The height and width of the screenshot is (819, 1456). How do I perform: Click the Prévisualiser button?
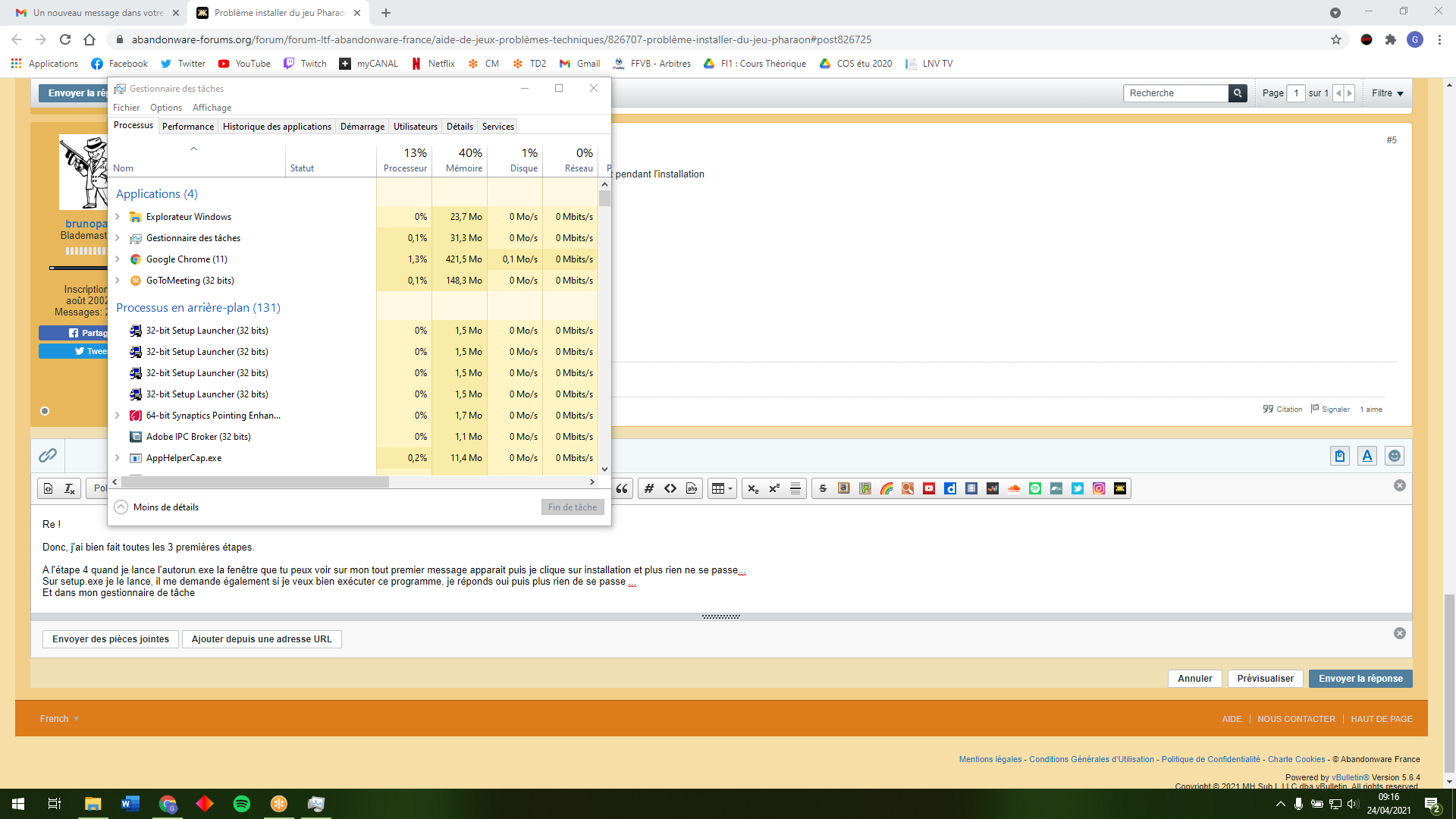click(x=1265, y=679)
